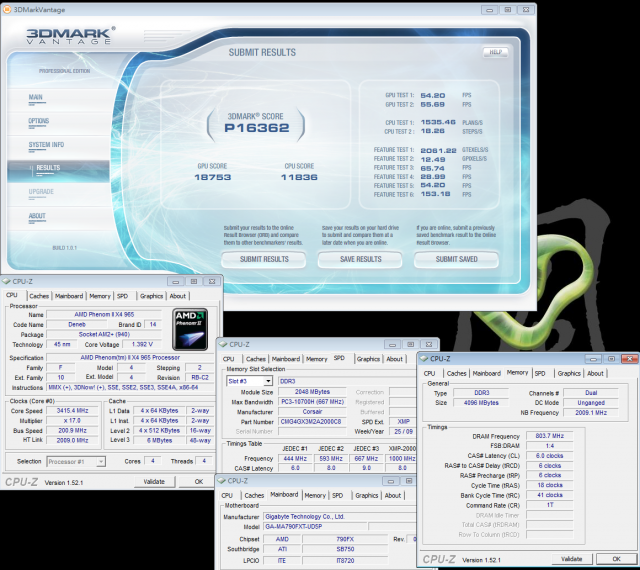
Task: Switch to About tab in CPU-Z CPU window
Action: [178, 296]
